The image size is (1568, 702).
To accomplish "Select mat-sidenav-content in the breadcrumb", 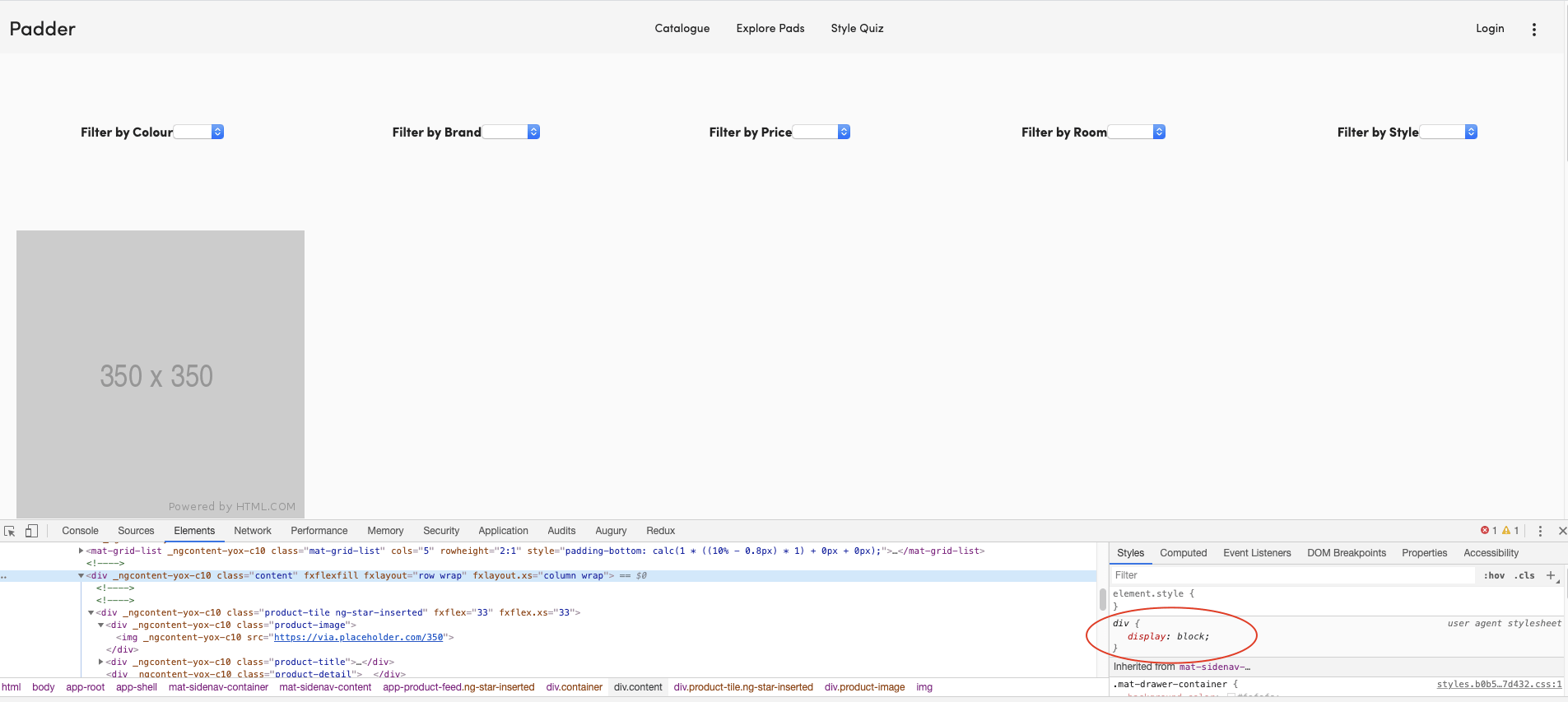I will [325, 687].
